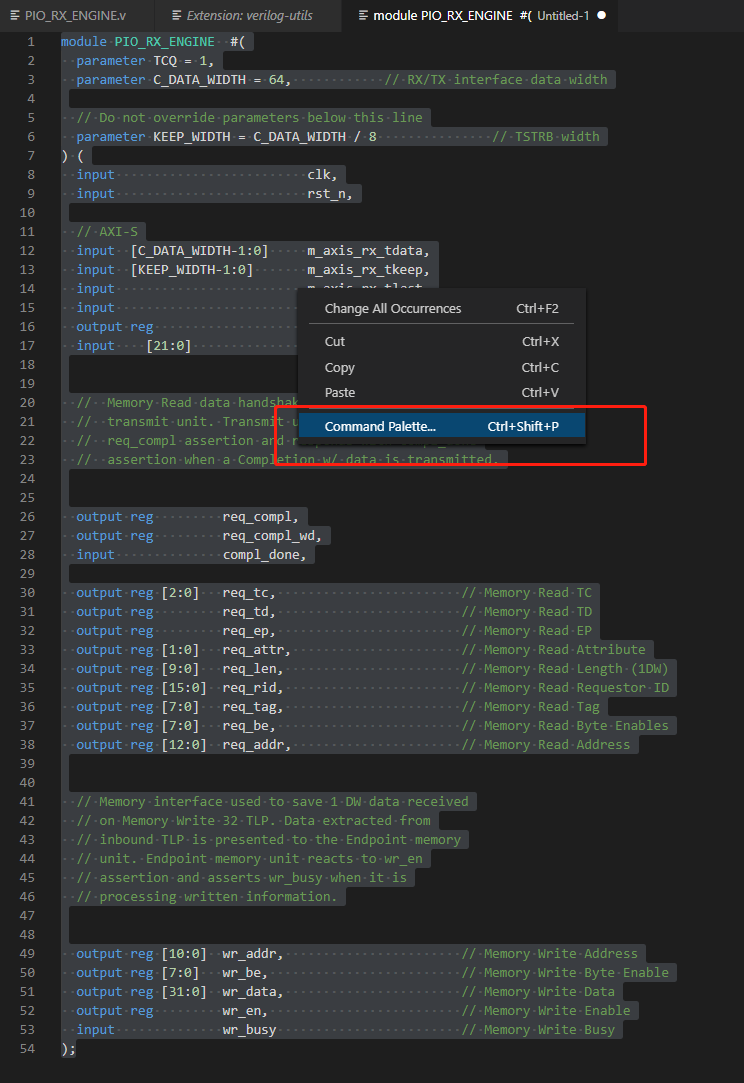Click 'TCQ' parameter on line 2

(x=164, y=61)
